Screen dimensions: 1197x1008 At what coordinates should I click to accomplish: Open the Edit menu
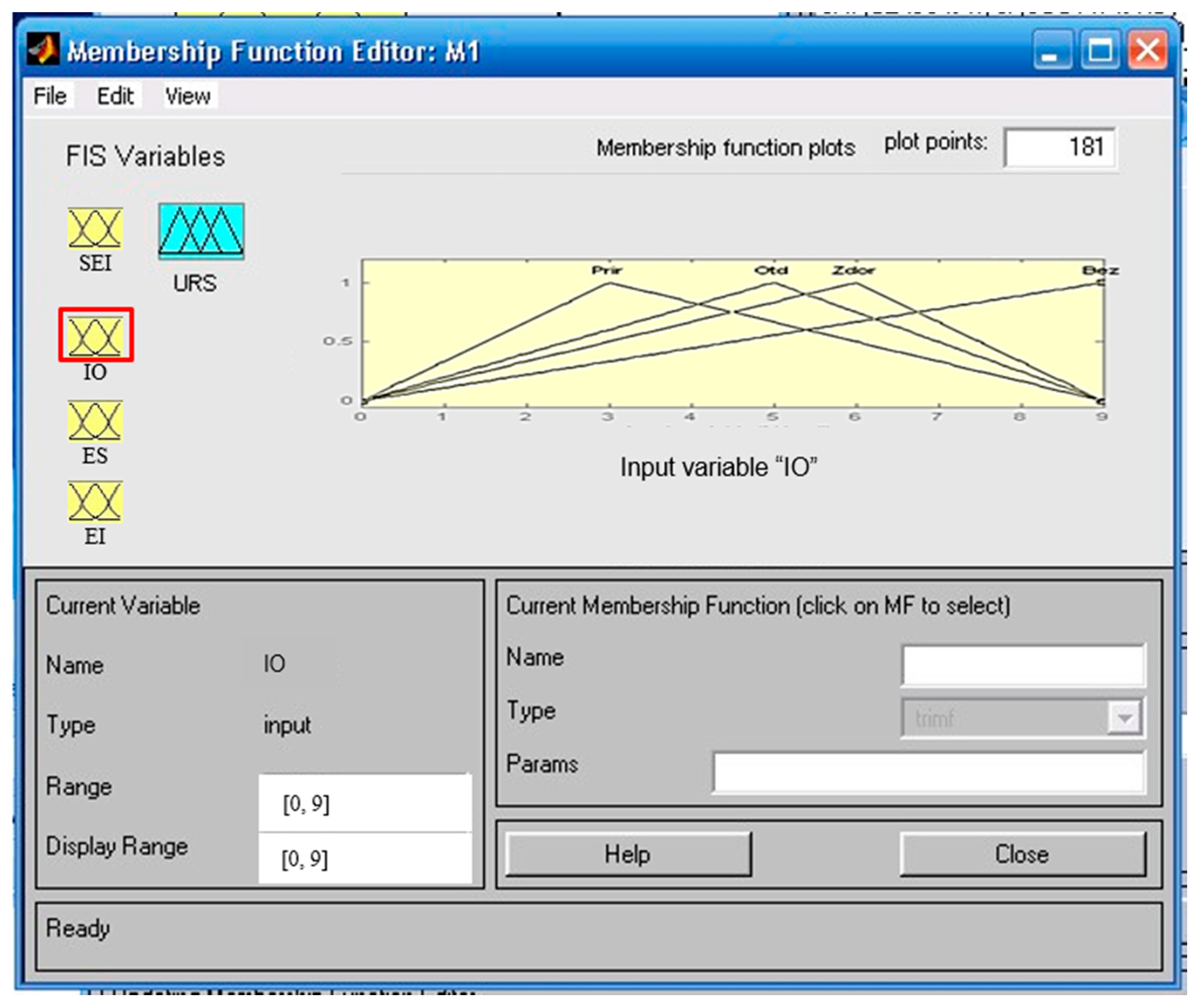pos(116,96)
